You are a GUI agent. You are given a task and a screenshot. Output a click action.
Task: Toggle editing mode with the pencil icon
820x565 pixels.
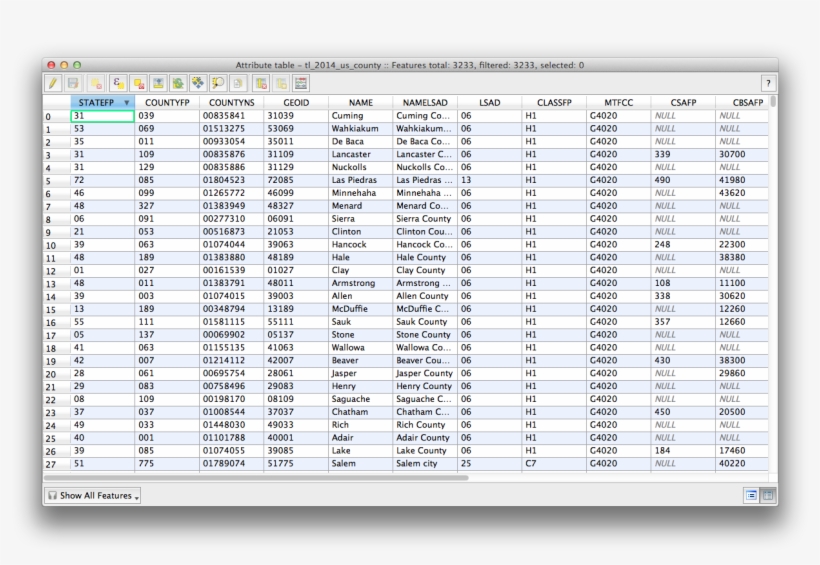pos(53,84)
